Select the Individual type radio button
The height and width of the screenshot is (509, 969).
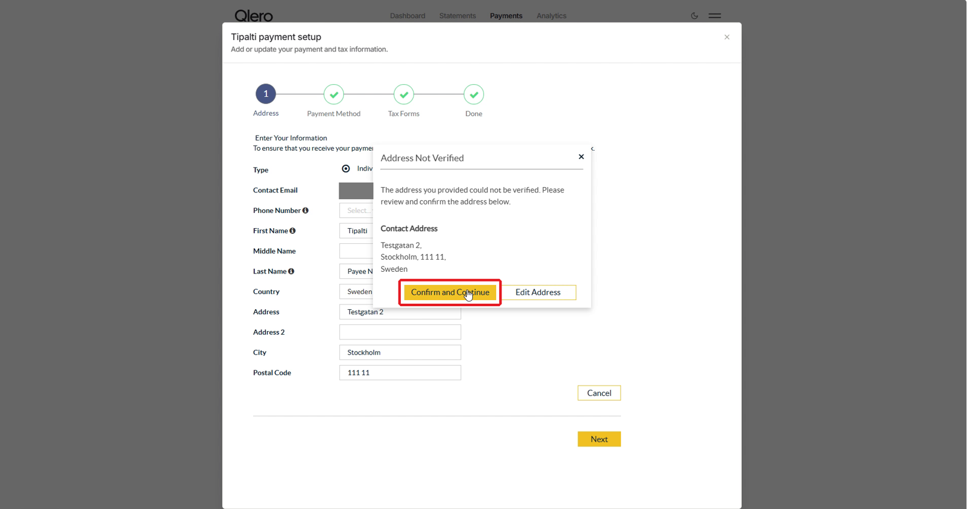coord(346,169)
